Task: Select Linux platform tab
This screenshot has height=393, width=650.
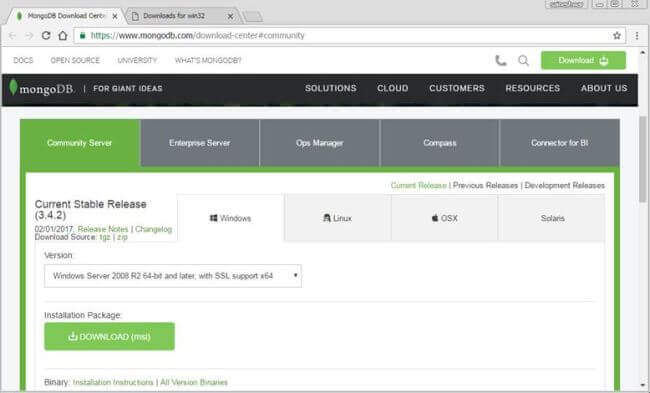Action: click(337, 218)
